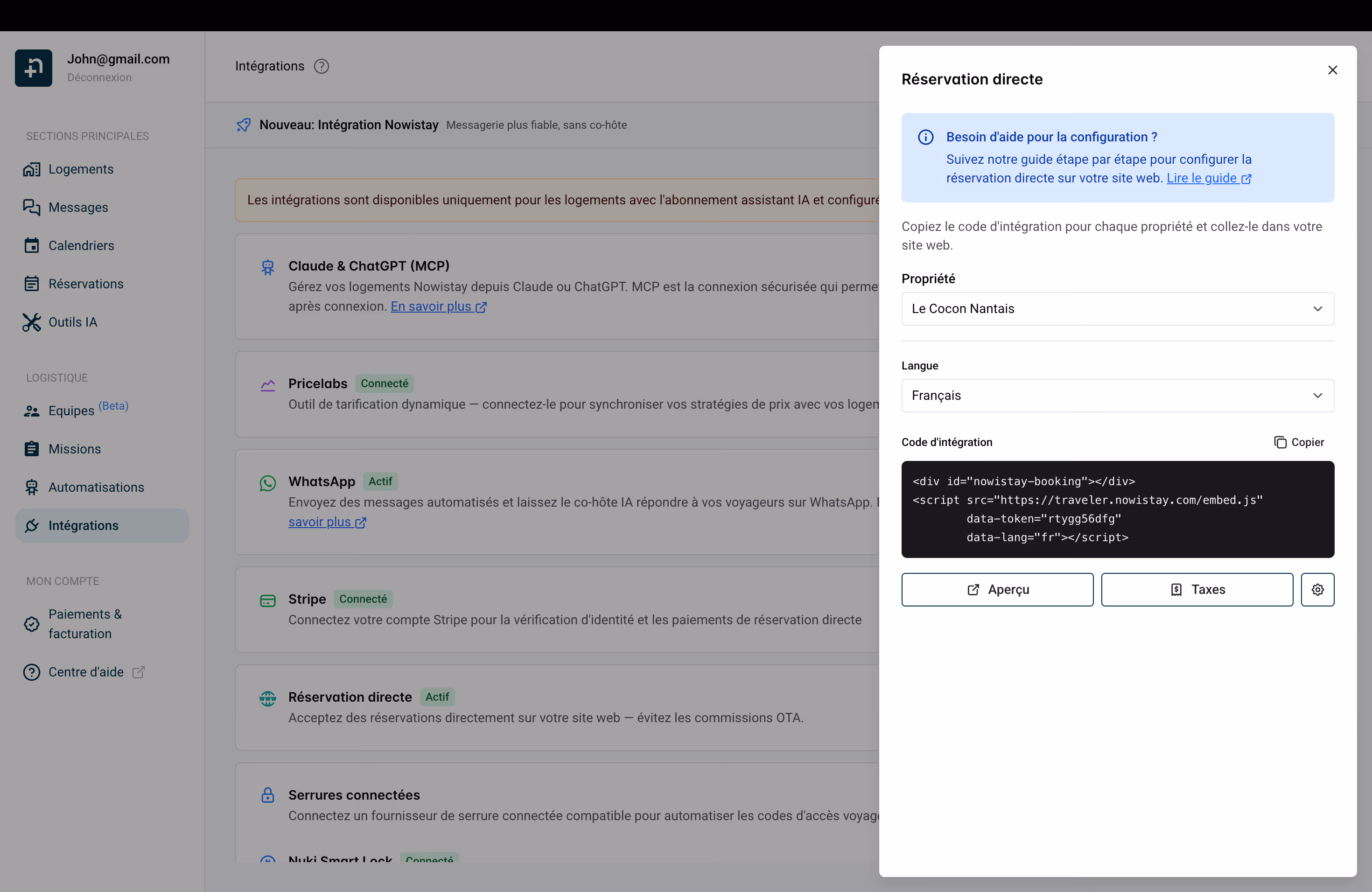Open Missions in the sidebar

point(102,449)
